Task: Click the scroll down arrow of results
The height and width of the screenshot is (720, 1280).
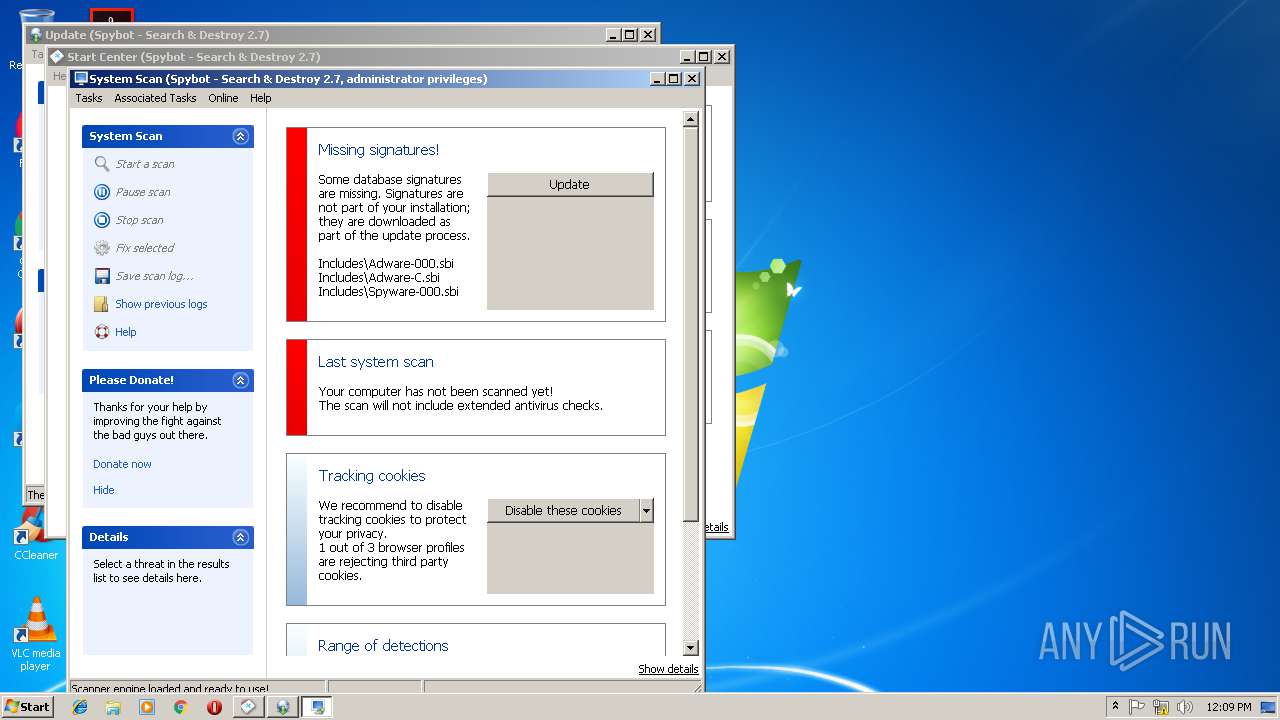Action: [690, 648]
